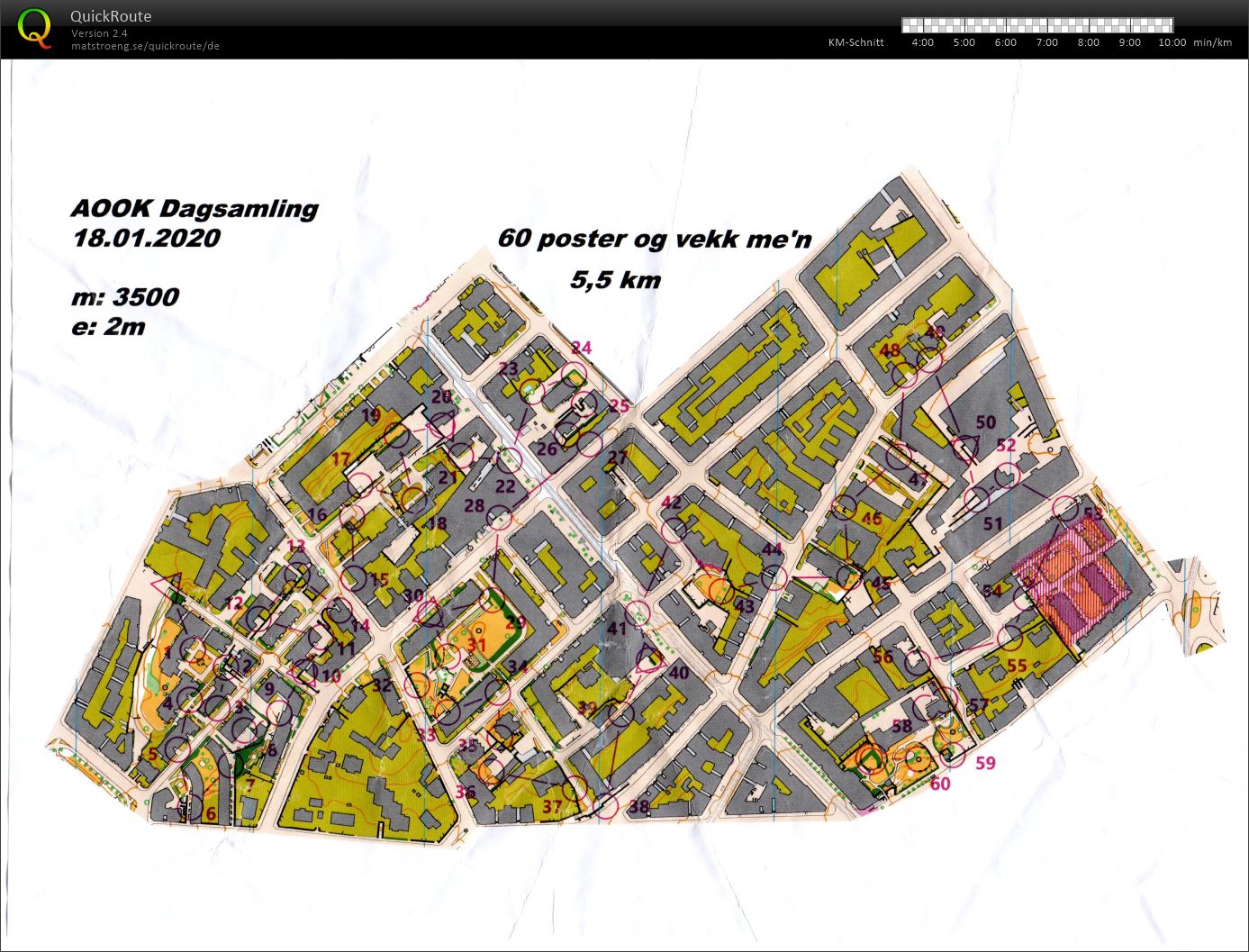Click the control circle for control 38

tap(606, 806)
